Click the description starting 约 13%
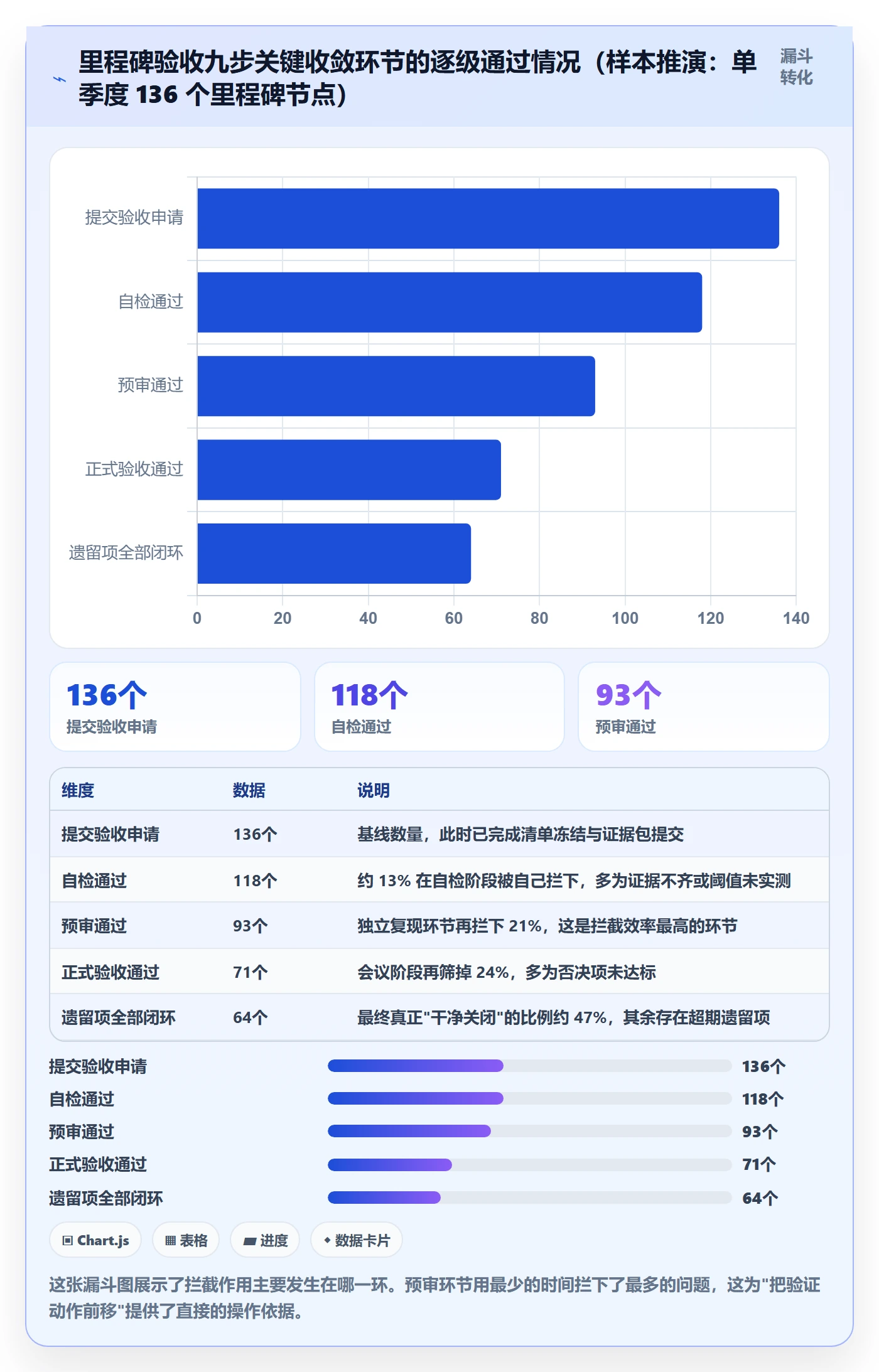 pyautogui.click(x=574, y=881)
